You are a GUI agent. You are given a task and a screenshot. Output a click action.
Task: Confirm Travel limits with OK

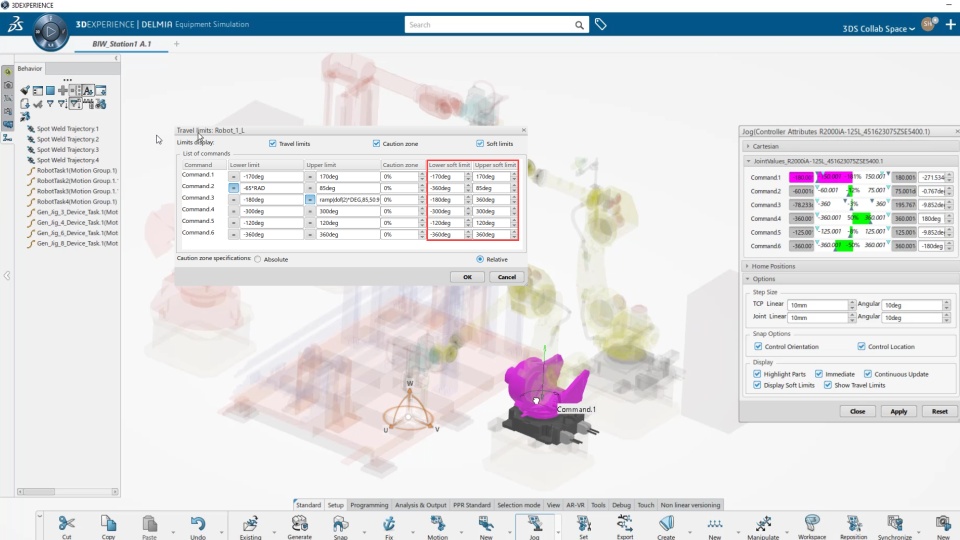[x=467, y=277]
